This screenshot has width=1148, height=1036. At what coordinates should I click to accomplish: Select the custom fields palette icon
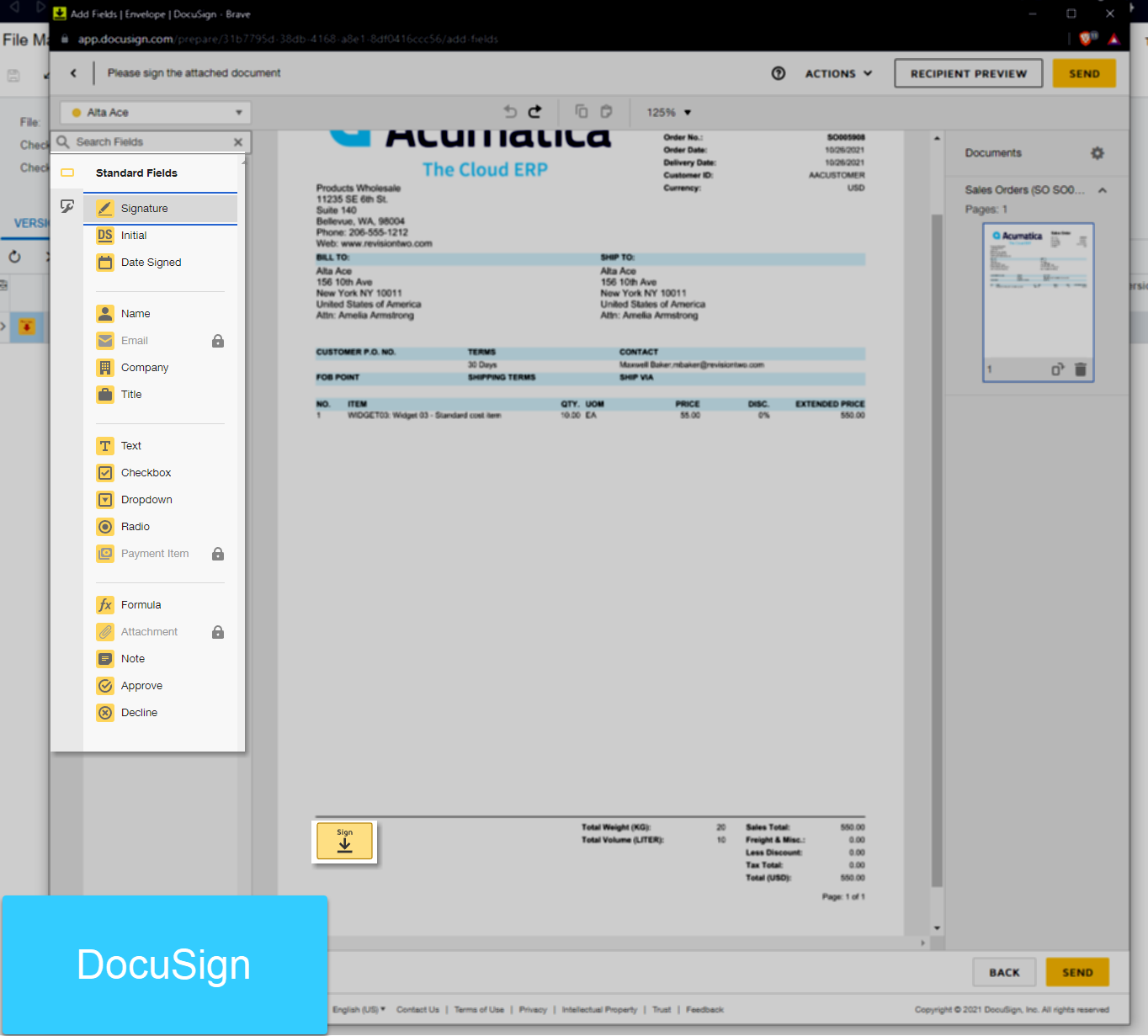[x=67, y=206]
